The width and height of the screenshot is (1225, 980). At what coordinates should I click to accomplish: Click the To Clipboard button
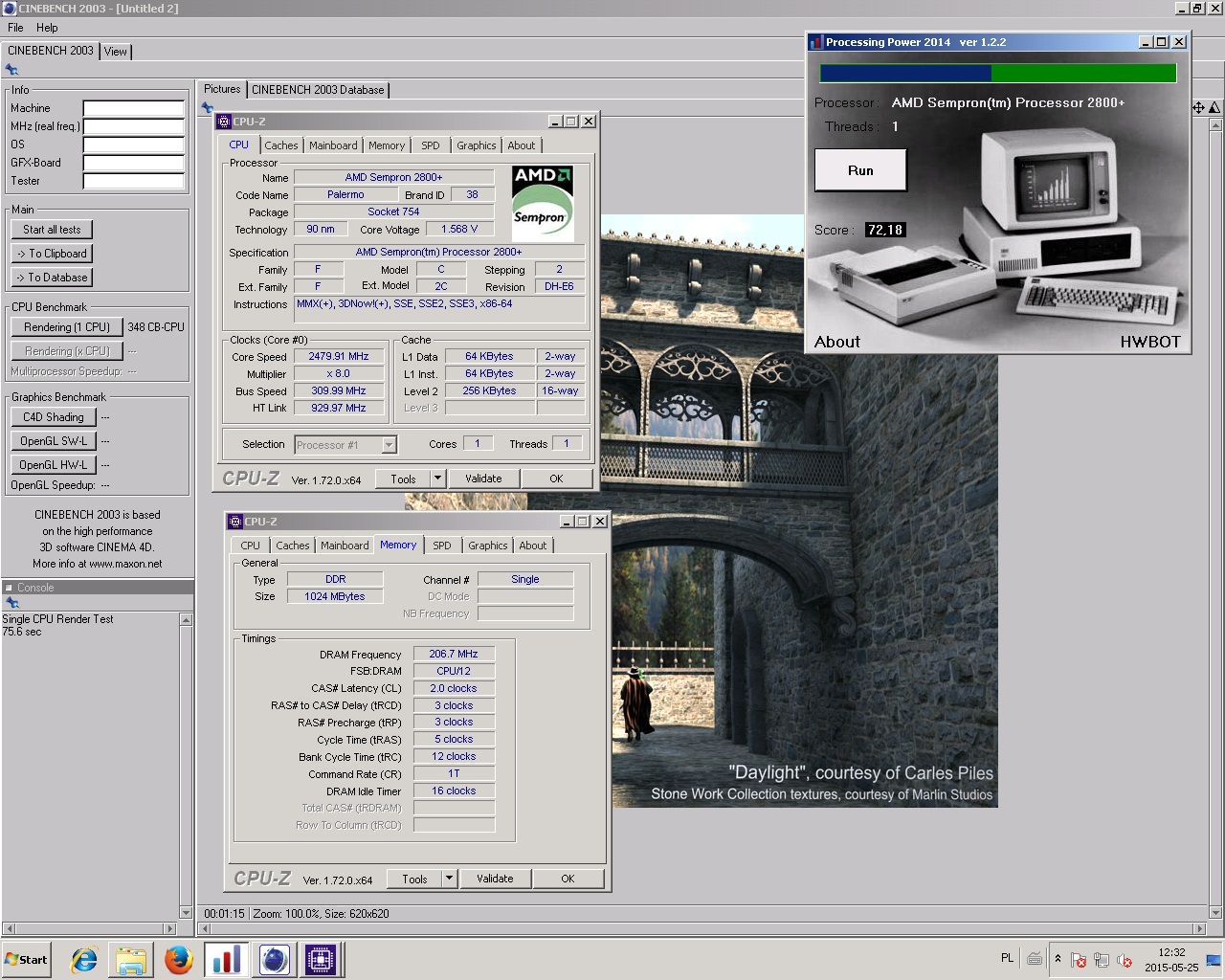(x=53, y=254)
